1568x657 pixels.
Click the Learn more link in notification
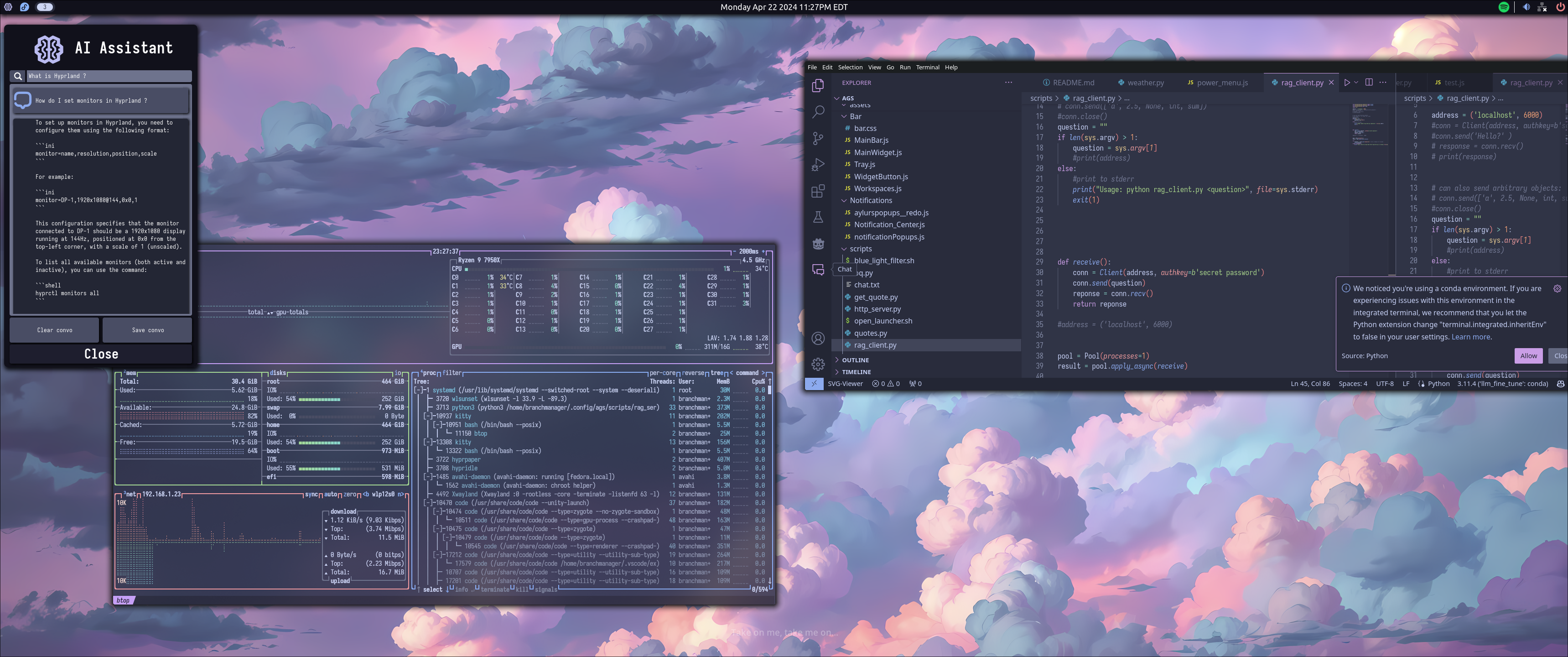(x=1470, y=337)
